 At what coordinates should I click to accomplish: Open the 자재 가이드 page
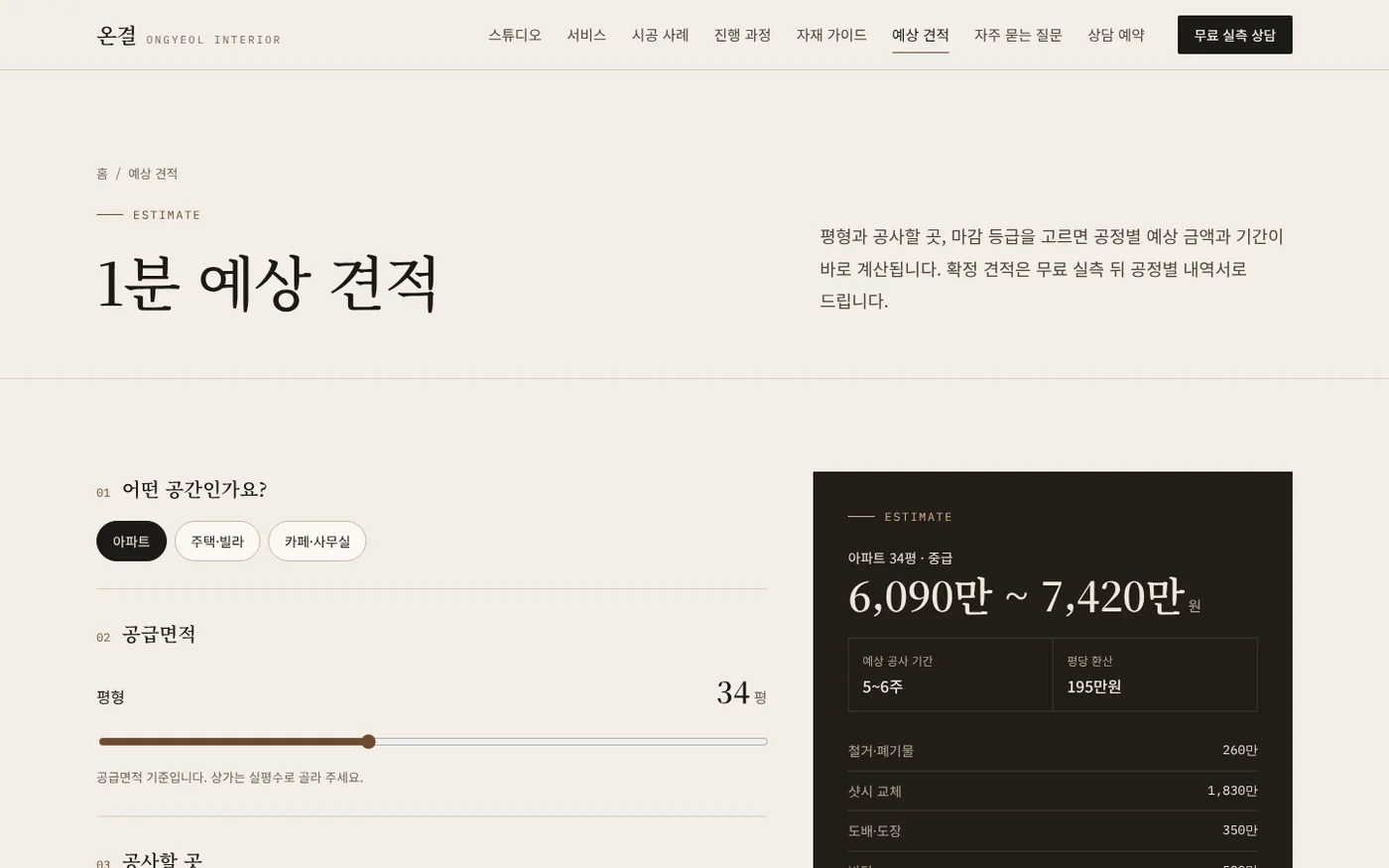[x=831, y=35]
